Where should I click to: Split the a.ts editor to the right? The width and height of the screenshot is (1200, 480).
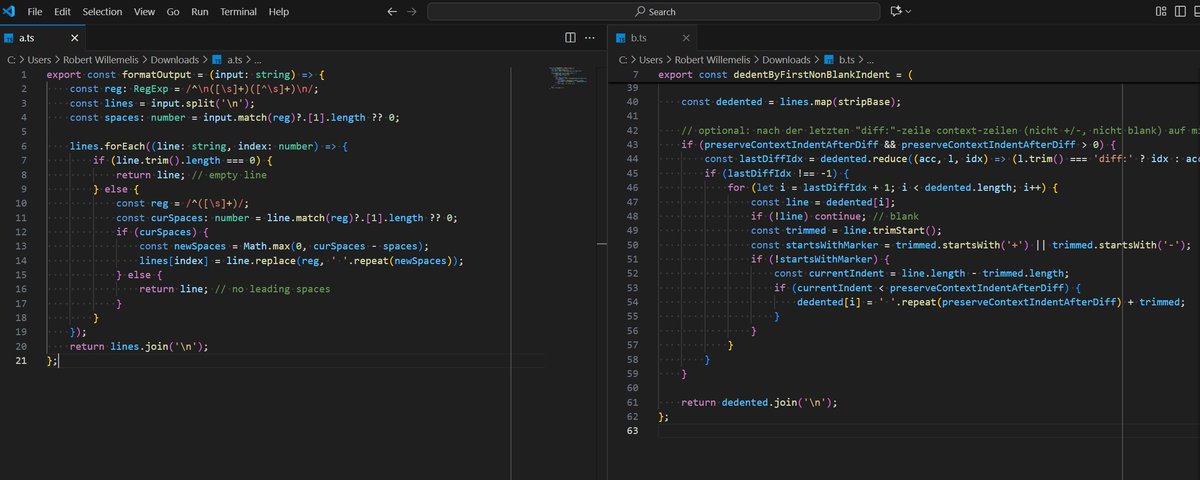(x=570, y=38)
